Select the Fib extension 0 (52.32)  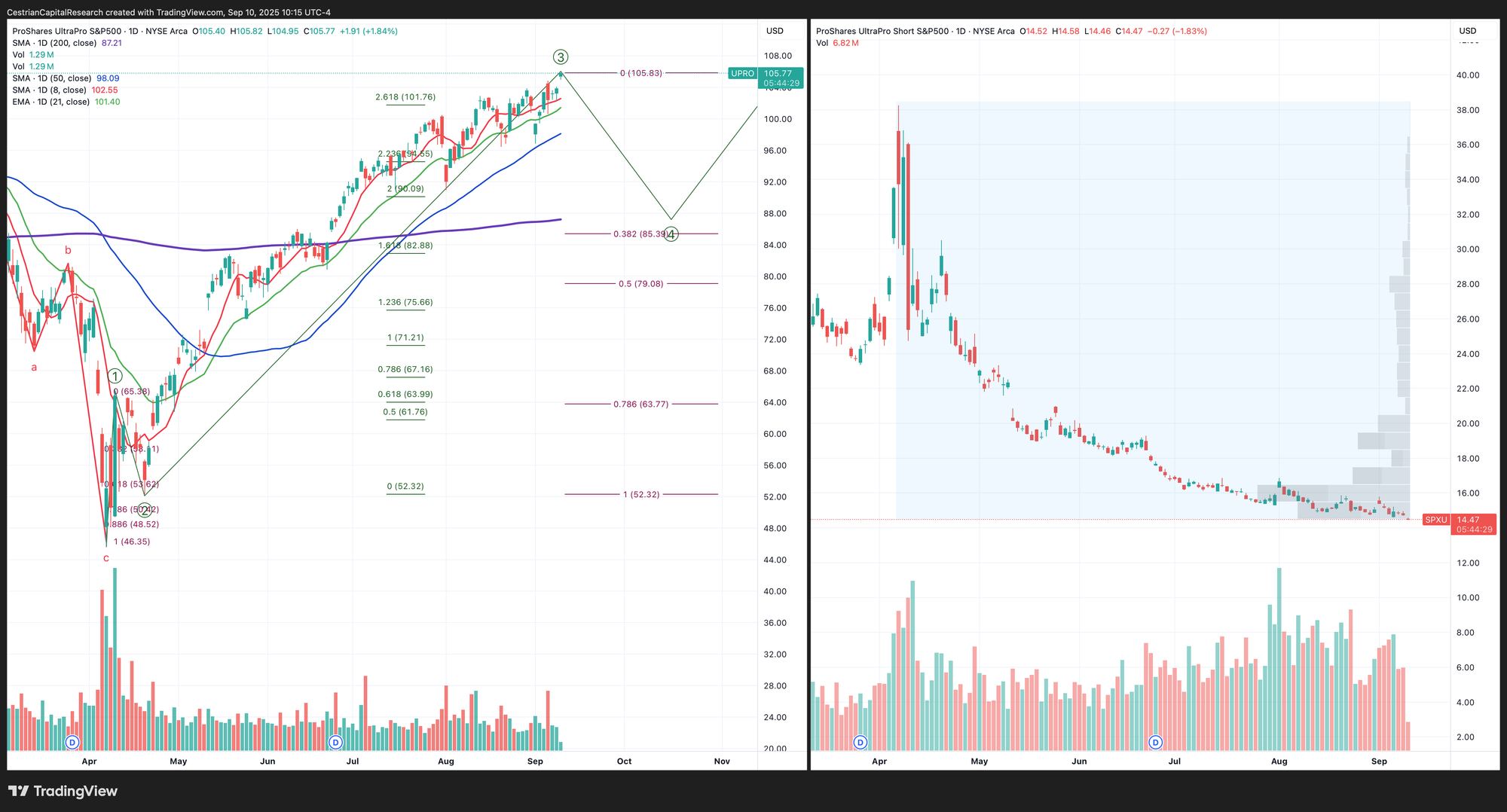click(405, 487)
